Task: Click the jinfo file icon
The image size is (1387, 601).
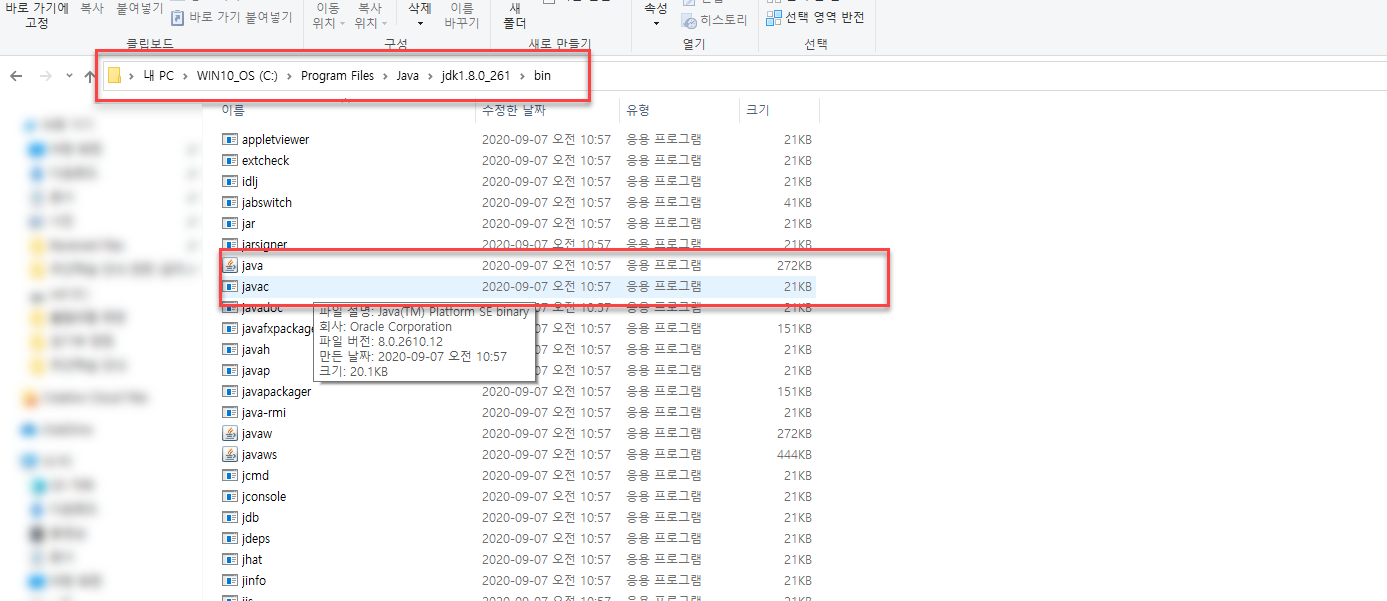Action: [x=230, y=581]
